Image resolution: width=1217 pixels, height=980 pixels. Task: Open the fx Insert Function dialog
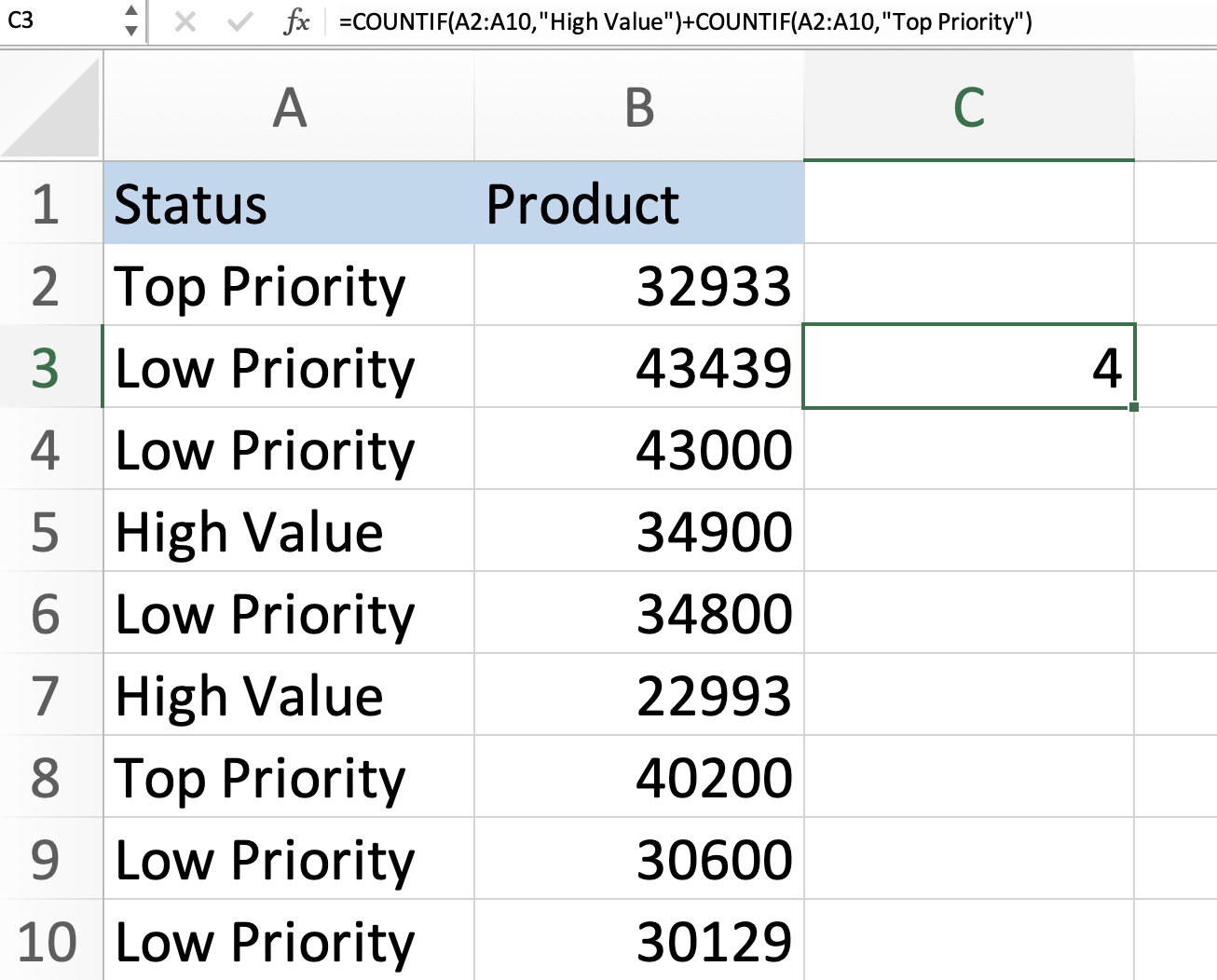[x=296, y=20]
